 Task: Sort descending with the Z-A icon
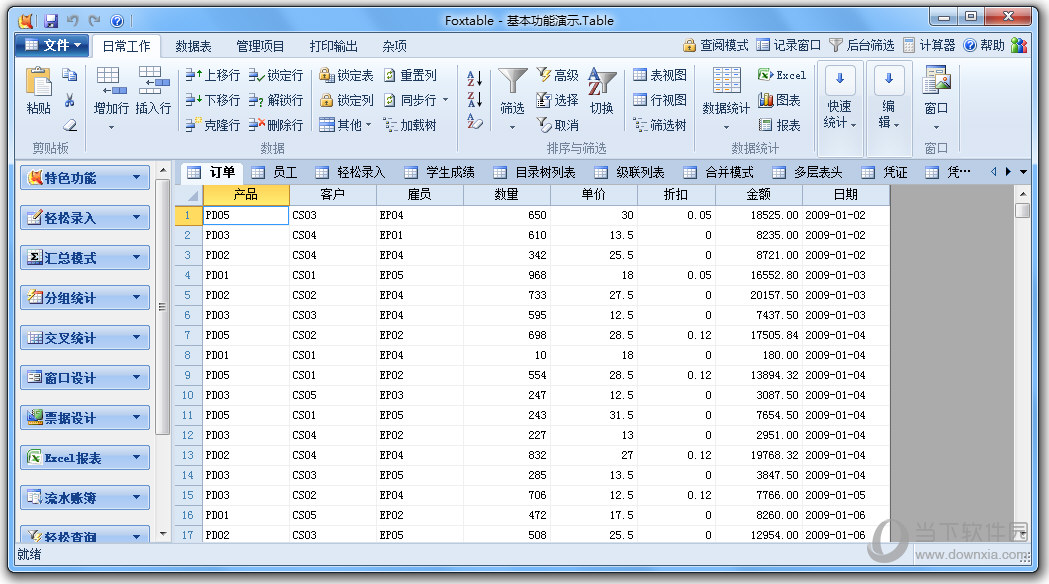click(x=474, y=100)
